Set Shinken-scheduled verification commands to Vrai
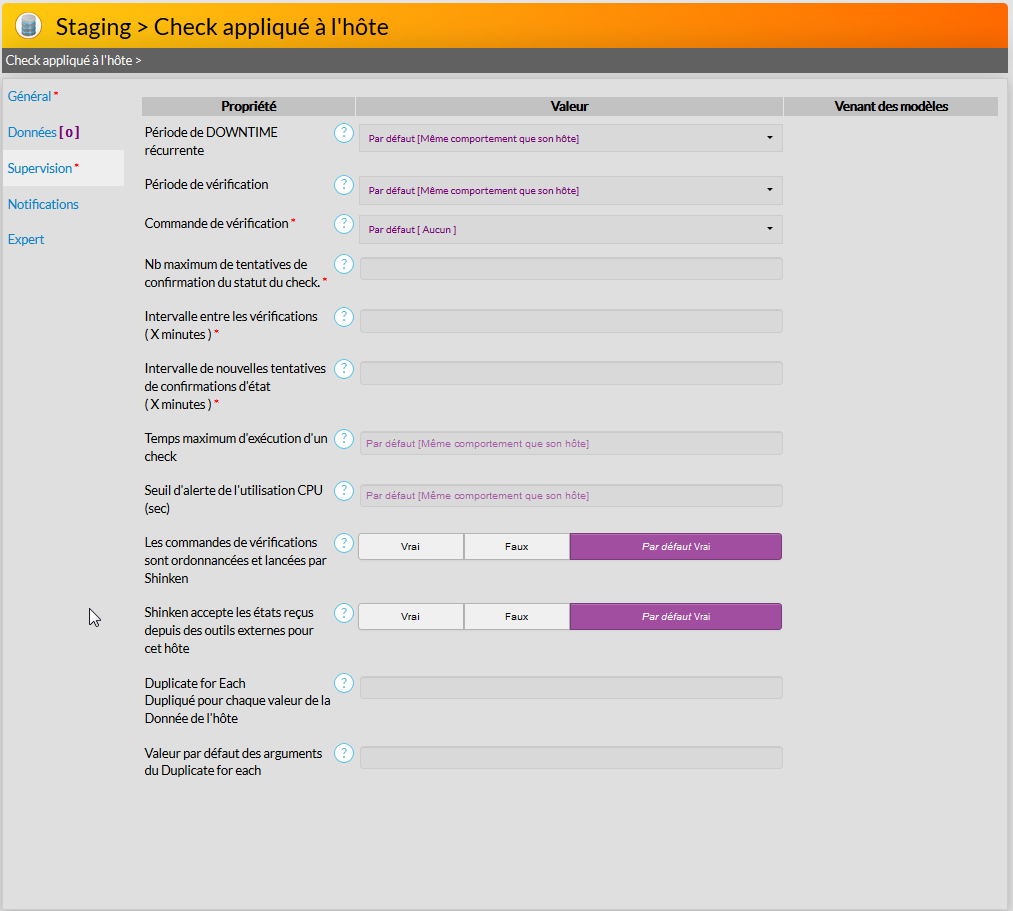Viewport: 1013px width, 911px height. click(x=411, y=546)
